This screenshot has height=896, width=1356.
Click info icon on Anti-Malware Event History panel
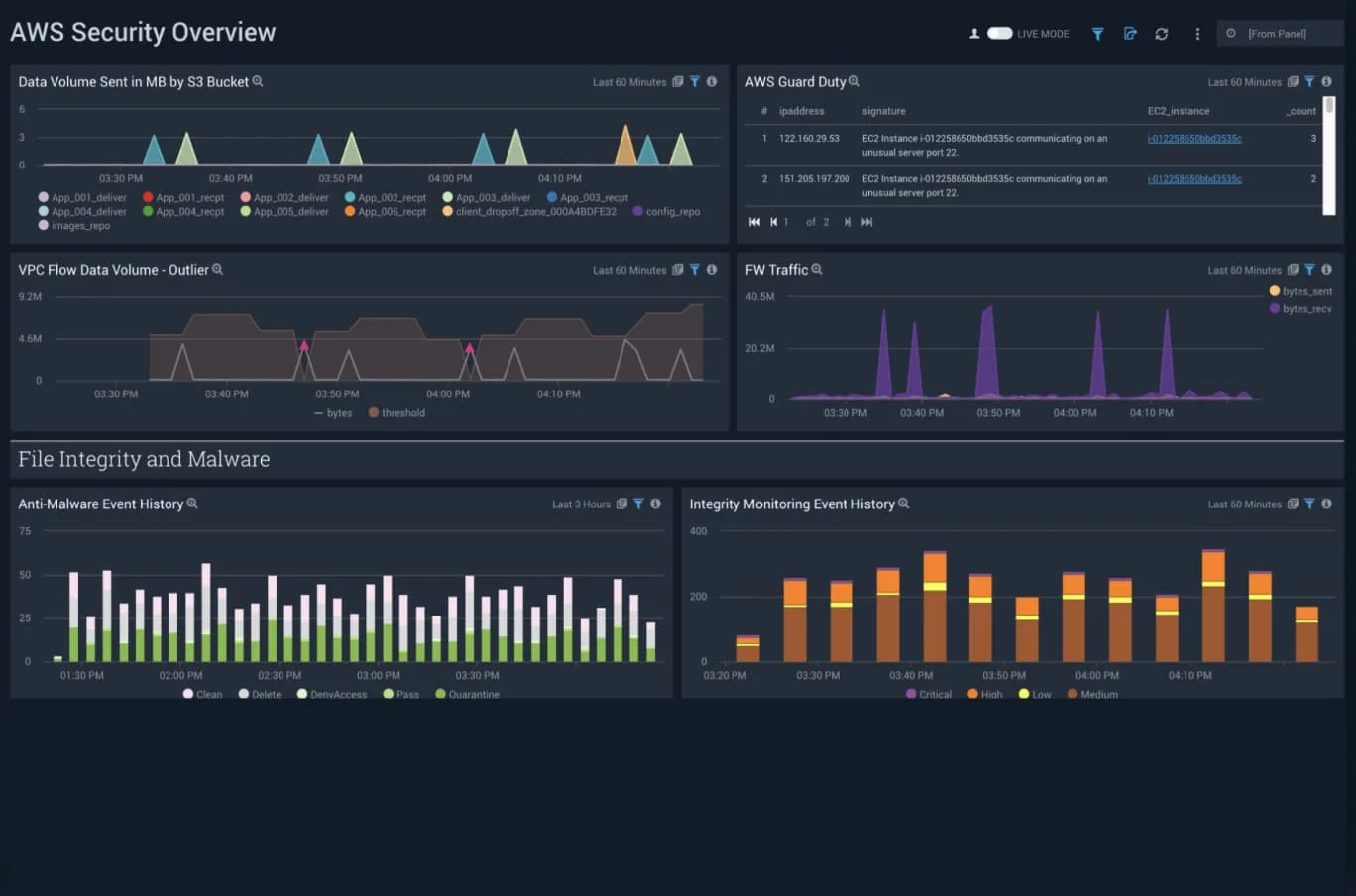click(655, 504)
